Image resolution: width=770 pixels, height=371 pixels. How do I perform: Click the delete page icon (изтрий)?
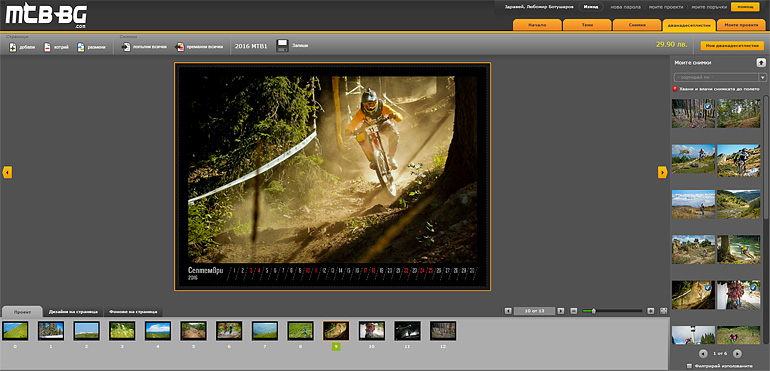coord(47,47)
